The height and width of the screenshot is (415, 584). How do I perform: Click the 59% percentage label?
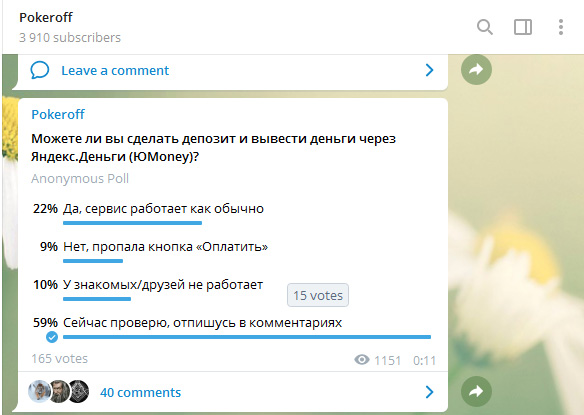[x=45, y=323]
